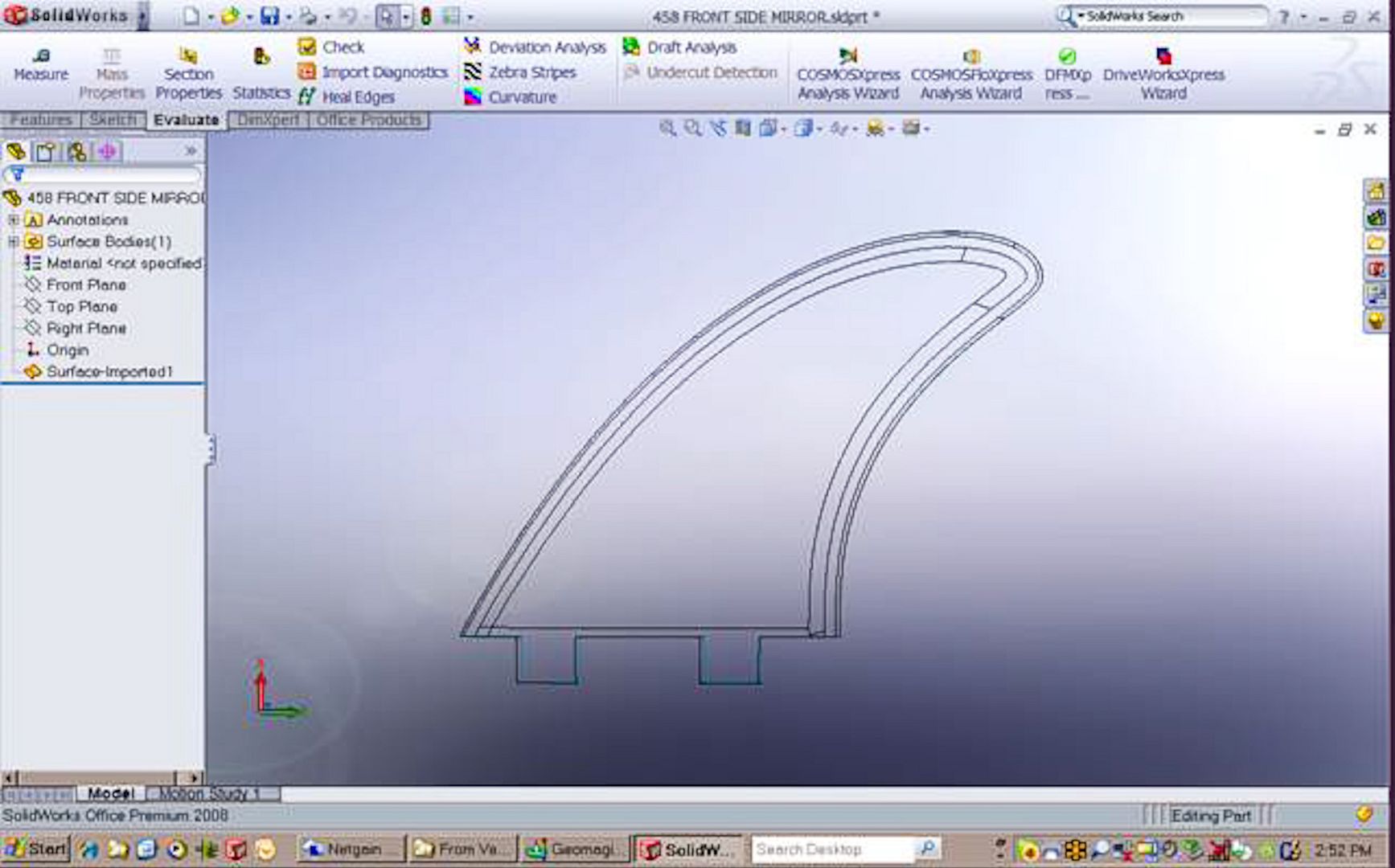The image size is (1395, 868).
Task: Expand the manager pane chevron
Action: click(x=191, y=151)
